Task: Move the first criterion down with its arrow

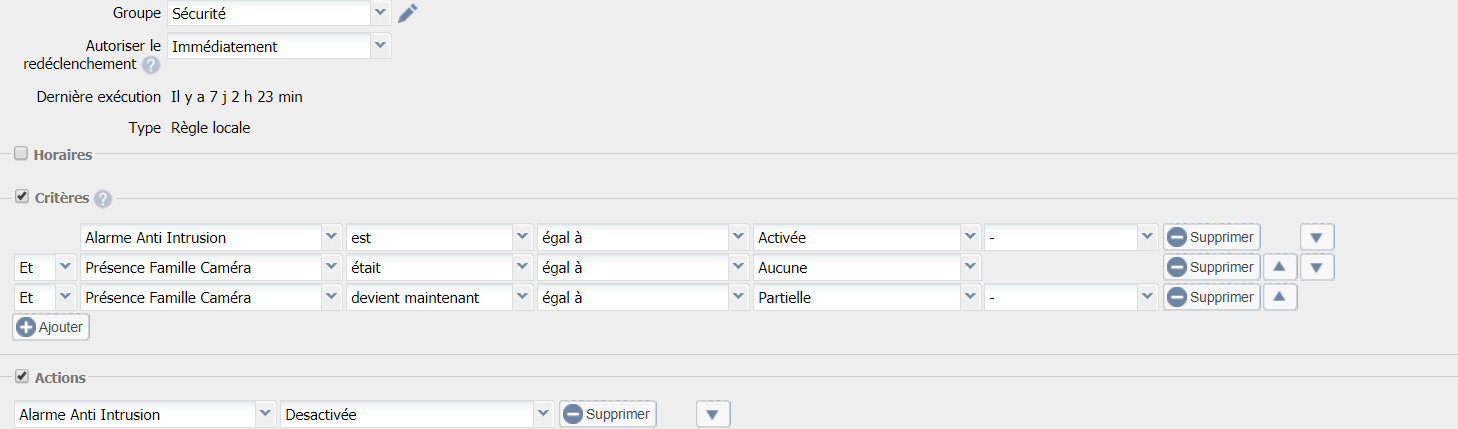Action: (1317, 238)
